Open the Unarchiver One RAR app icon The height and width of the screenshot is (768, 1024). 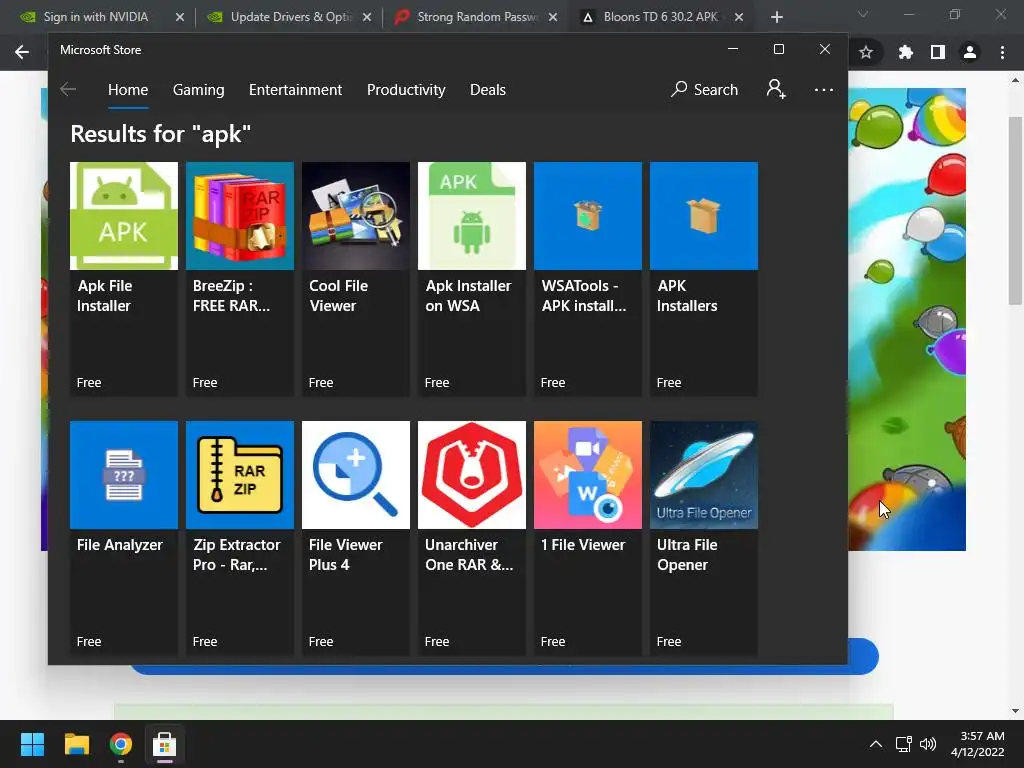point(472,475)
